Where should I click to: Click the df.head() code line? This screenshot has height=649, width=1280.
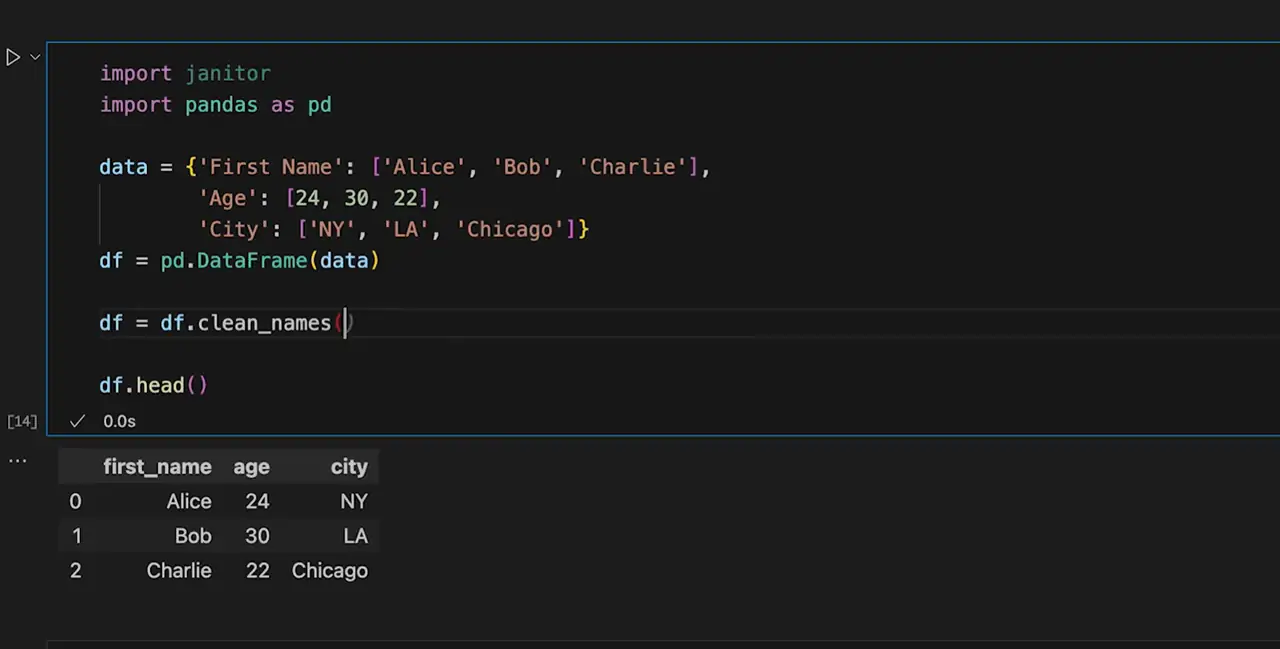[153, 385]
